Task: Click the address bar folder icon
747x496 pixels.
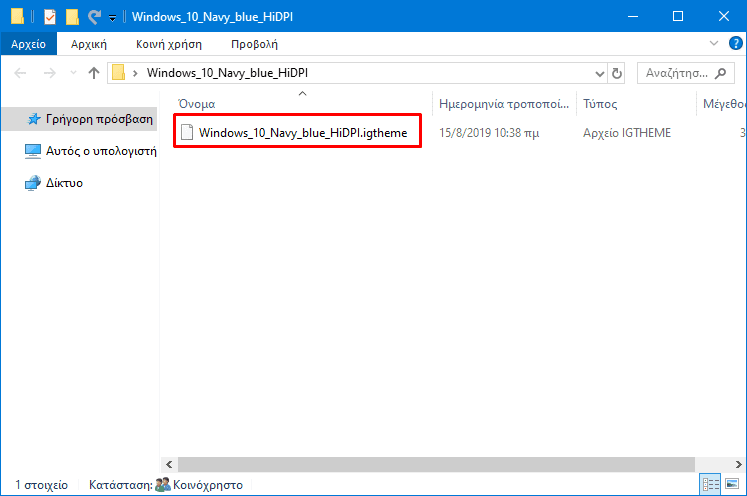Action: pos(118,73)
